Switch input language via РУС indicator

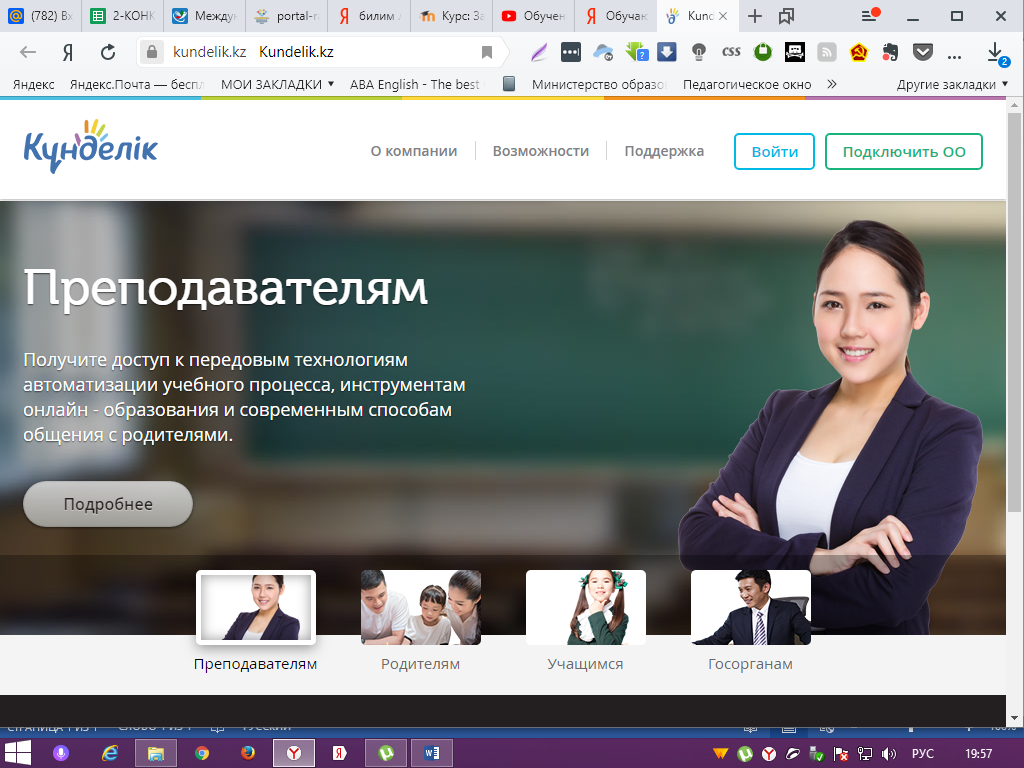click(x=922, y=754)
